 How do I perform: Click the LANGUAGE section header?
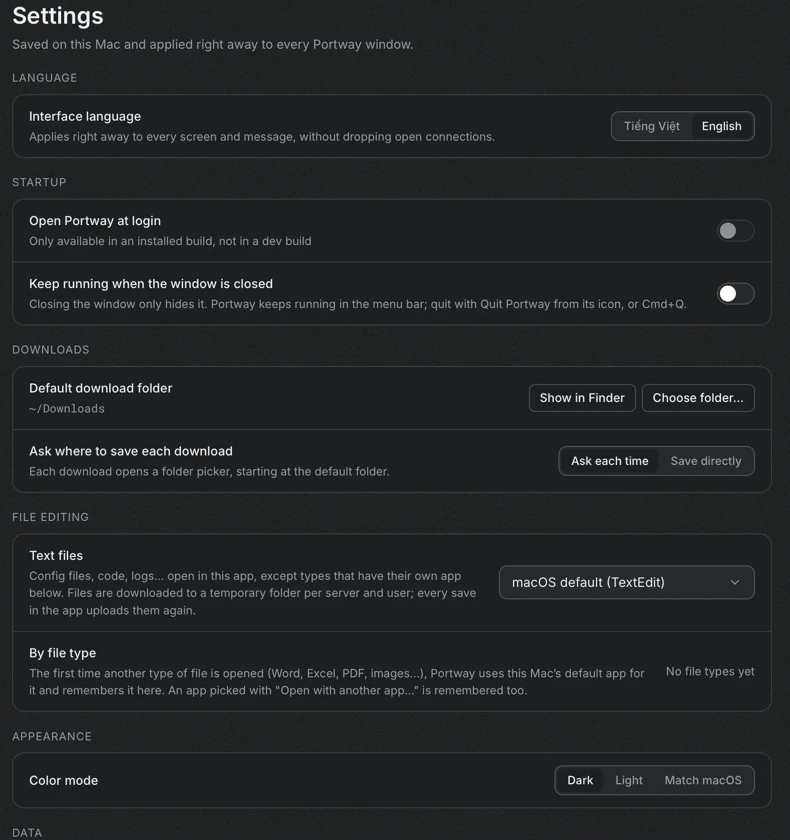pyautogui.click(x=44, y=78)
